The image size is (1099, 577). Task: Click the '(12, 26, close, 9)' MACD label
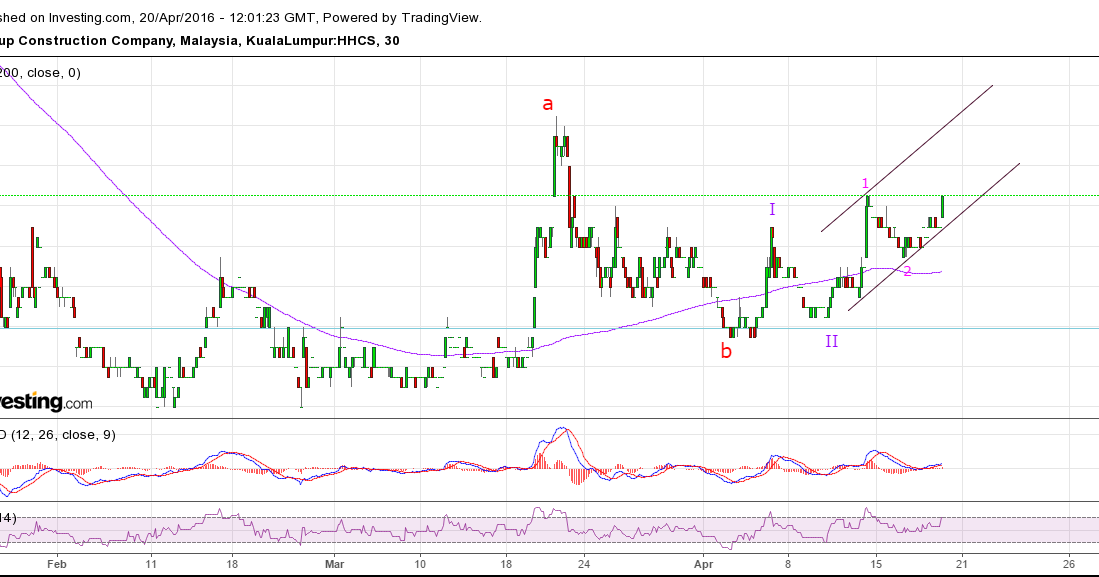tap(63, 435)
